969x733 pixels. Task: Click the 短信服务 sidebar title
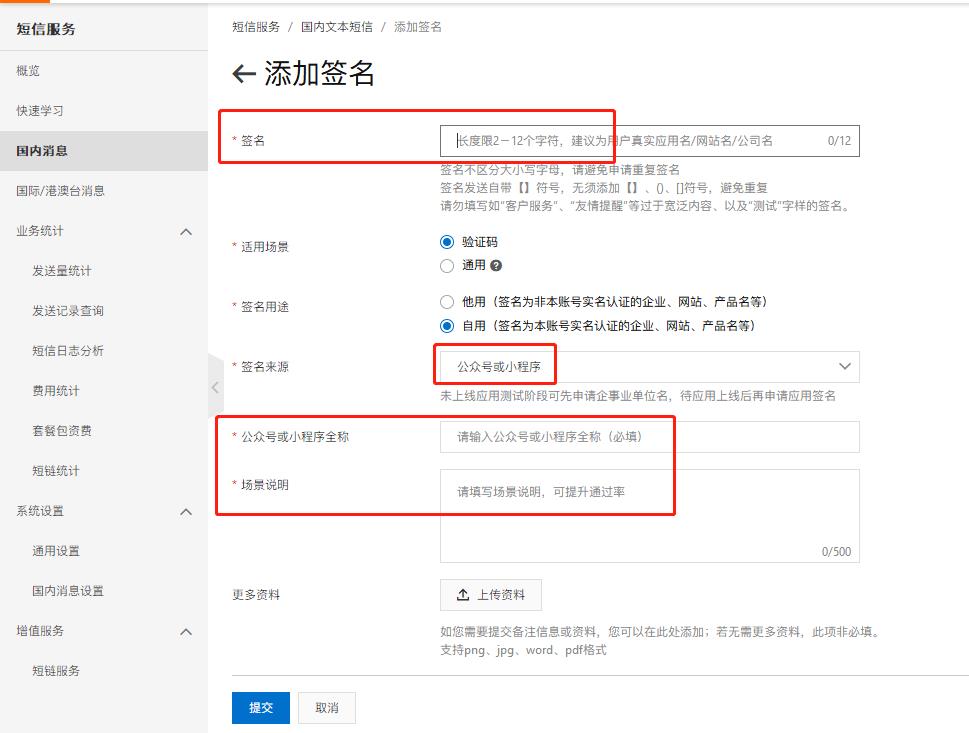(46, 29)
